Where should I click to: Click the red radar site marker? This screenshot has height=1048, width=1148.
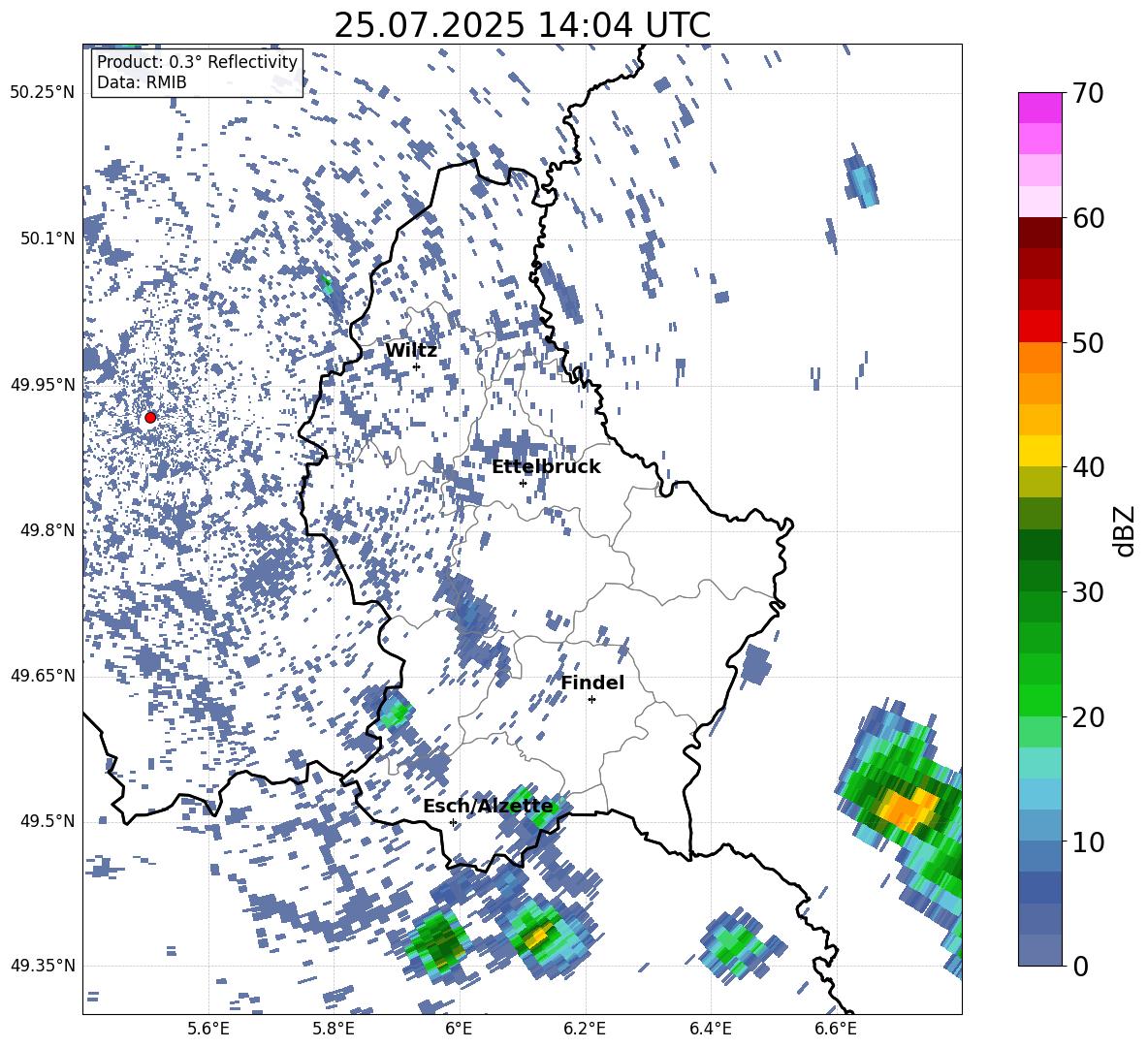click(150, 418)
